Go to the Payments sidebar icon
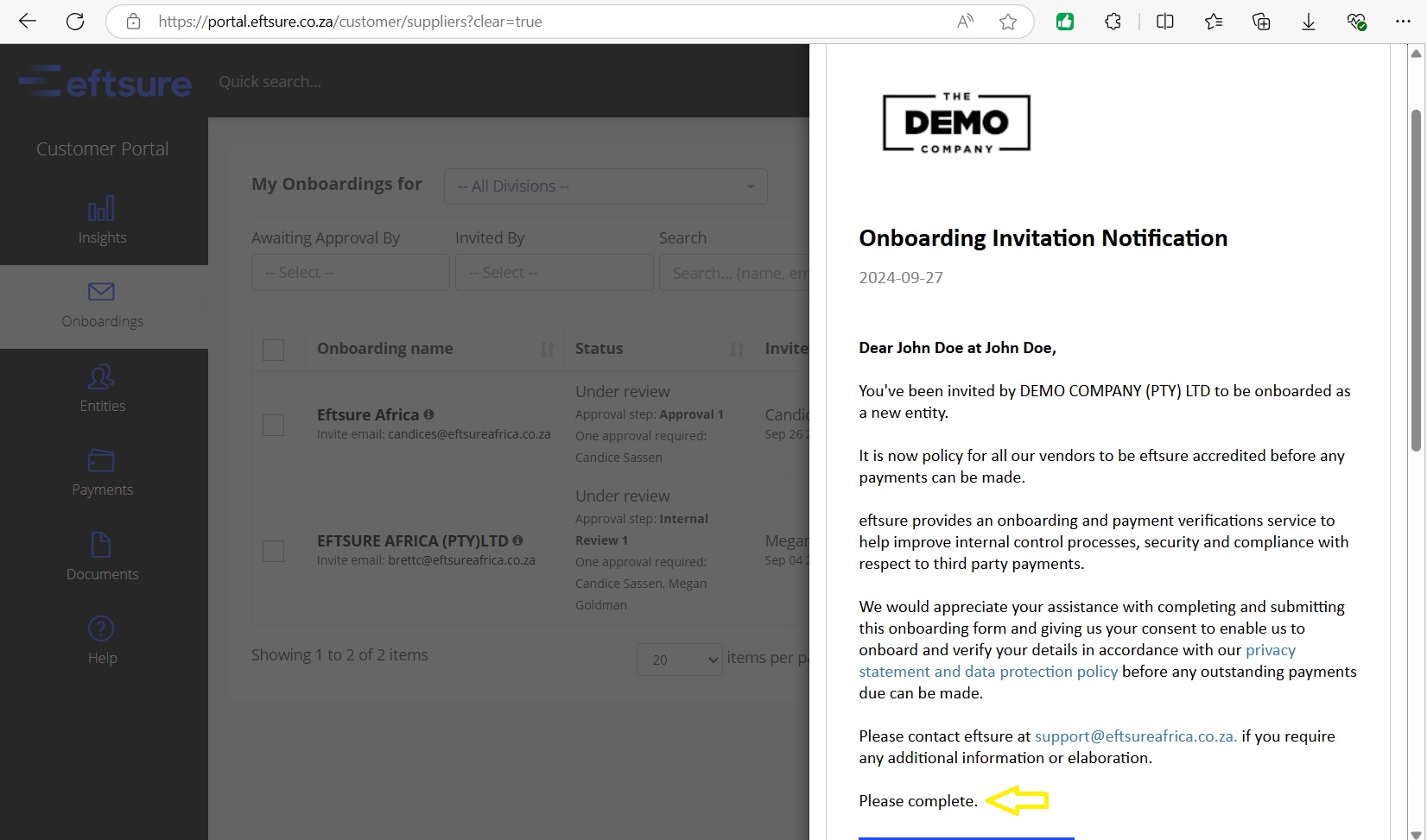 [102, 471]
